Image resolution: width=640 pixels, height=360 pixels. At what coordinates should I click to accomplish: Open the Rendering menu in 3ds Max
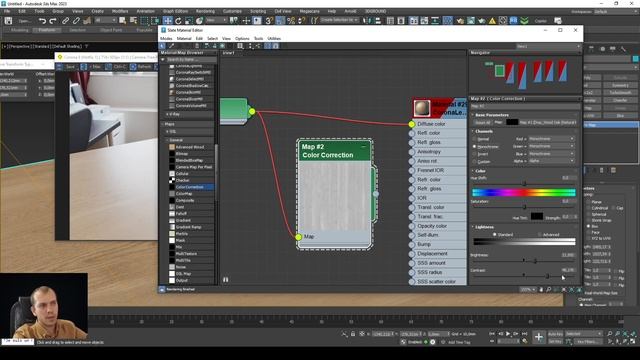click(205, 11)
